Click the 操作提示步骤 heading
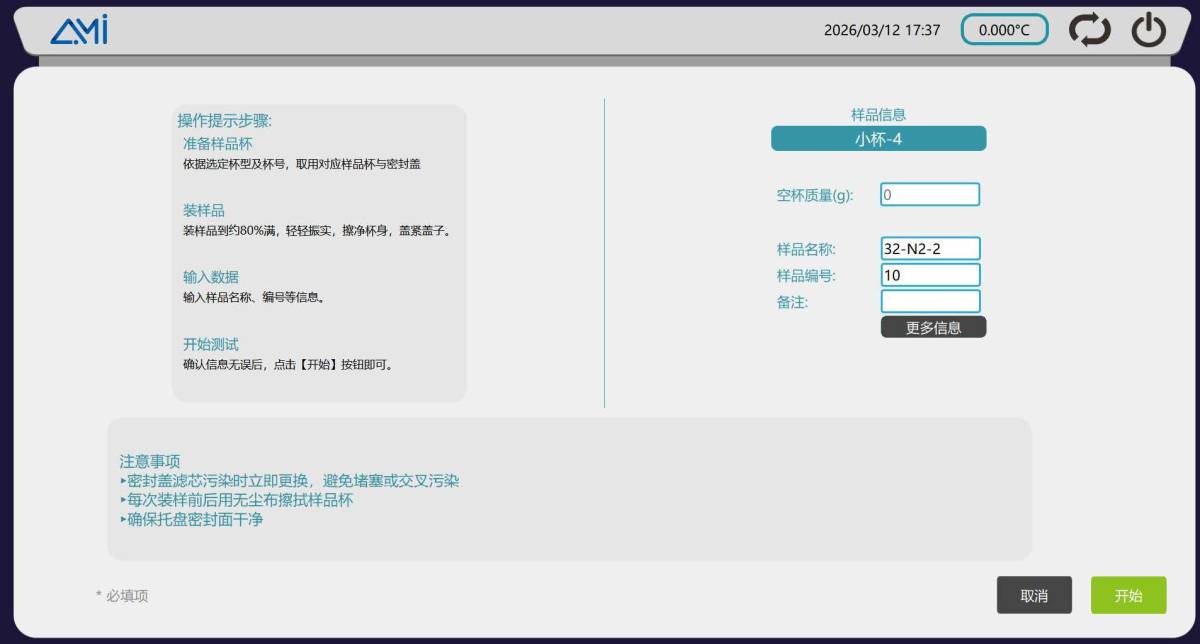The width and height of the screenshot is (1200, 644). pyautogui.click(x=225, y=121)
